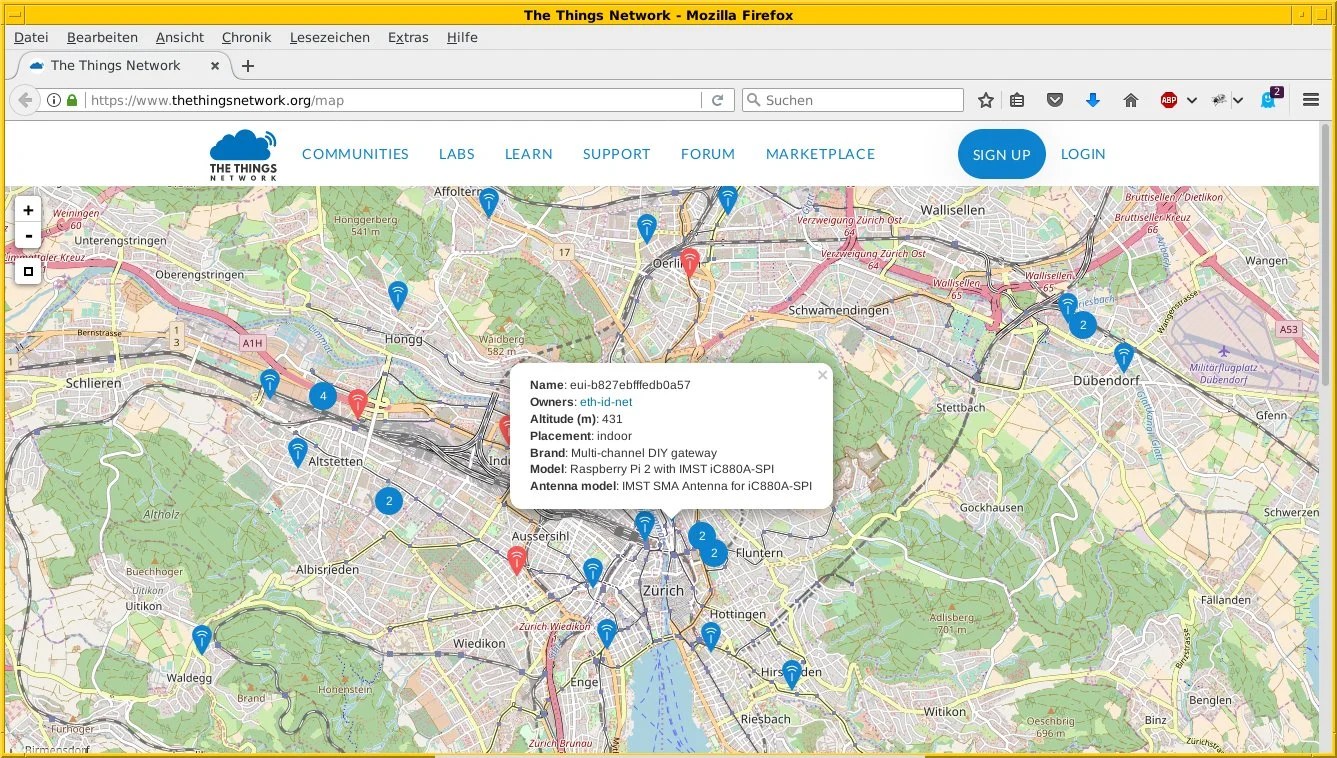Zoom out with the map minus control
This screenshot has width=1337, height=758.
[27, 236]
